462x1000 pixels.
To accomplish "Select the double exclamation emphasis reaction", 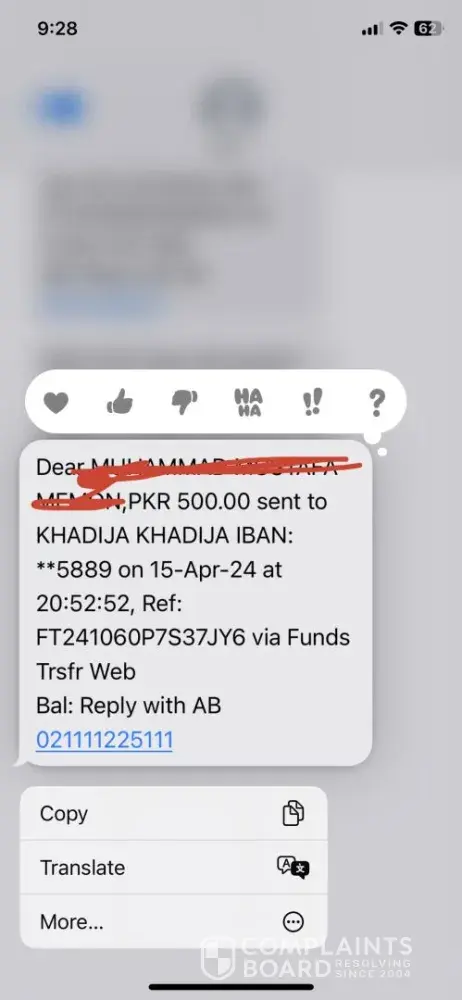I will [313, 402].
